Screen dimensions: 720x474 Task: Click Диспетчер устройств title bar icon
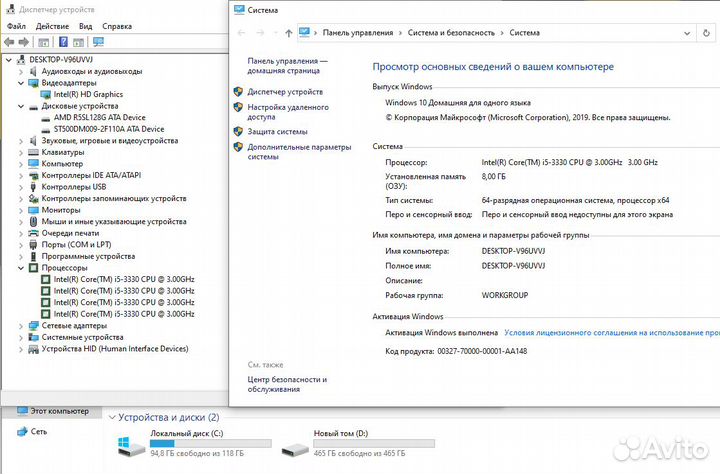point(10,9)
